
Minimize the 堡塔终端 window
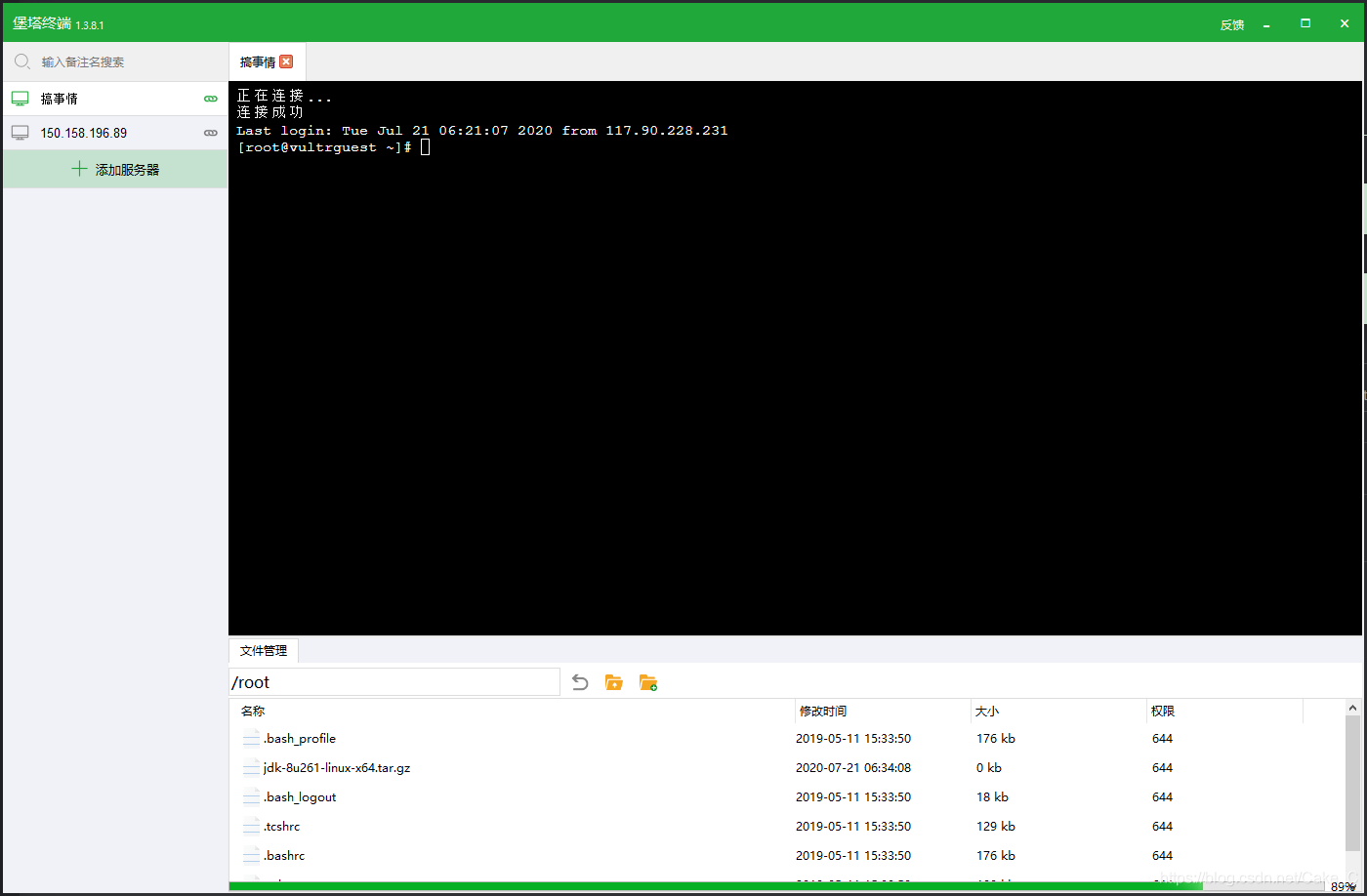(1266, 24)
